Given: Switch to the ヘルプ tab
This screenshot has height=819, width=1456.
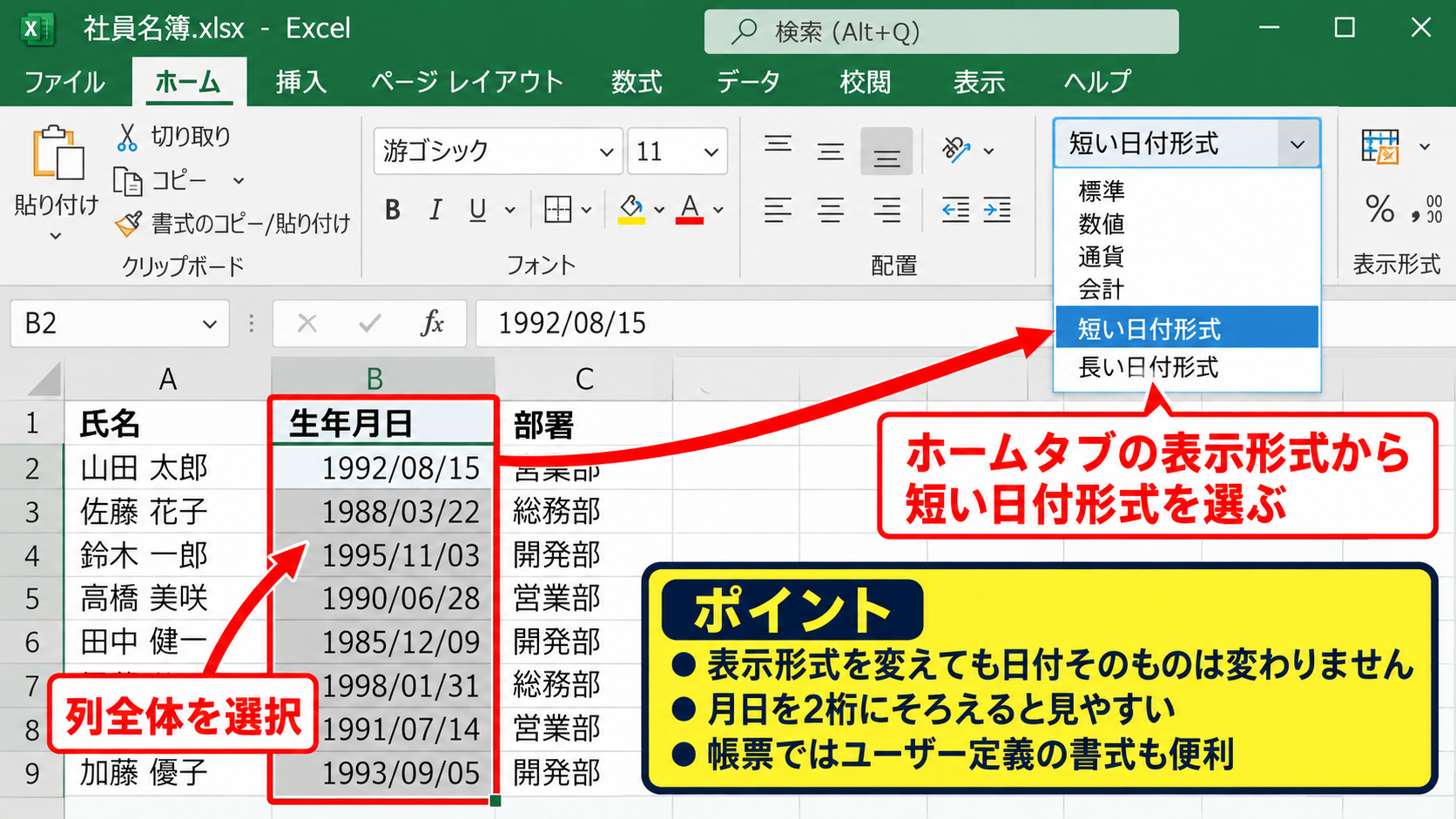Looking at the screenshot, I should pos(1097,82).
